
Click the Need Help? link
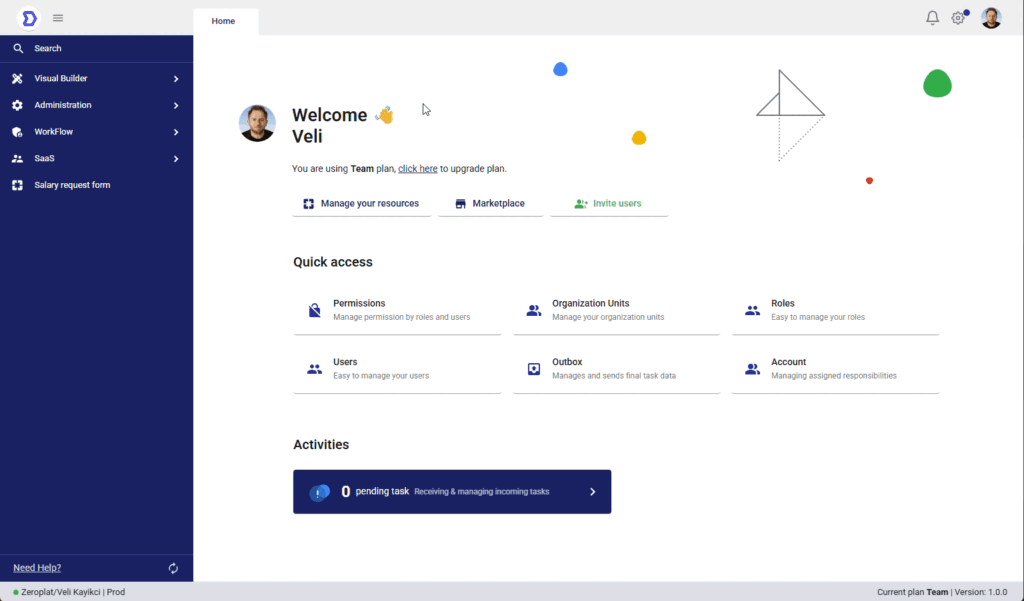[x=37, y=568]
